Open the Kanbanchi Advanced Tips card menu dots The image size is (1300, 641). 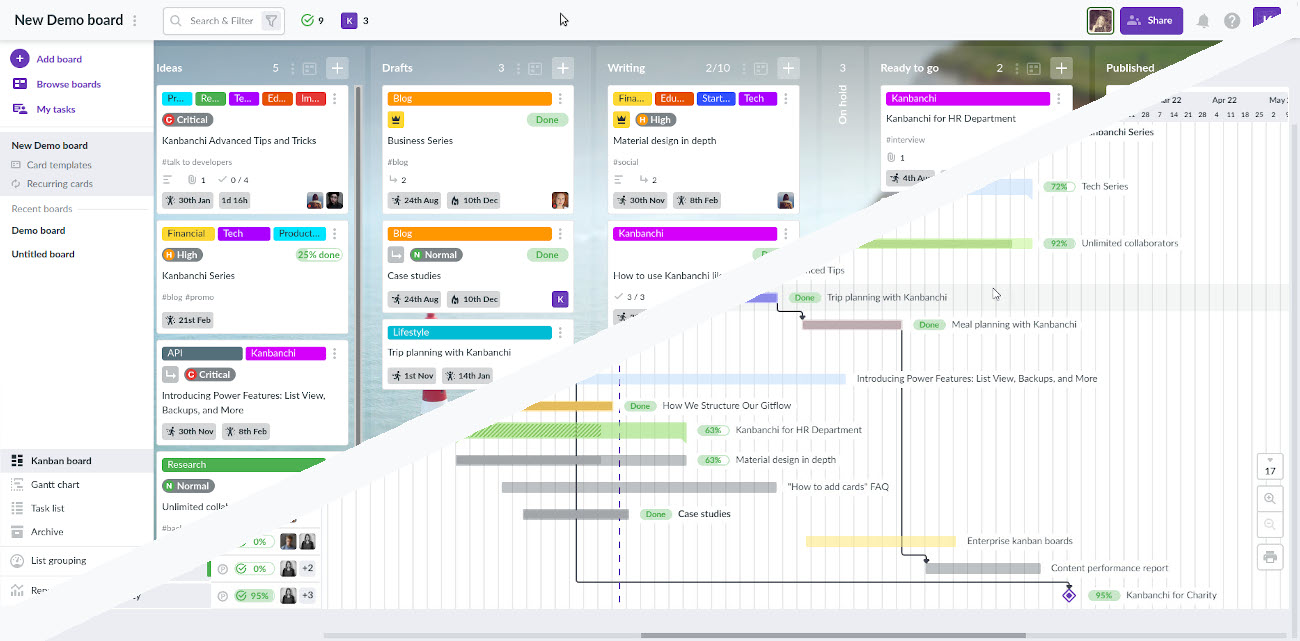point(335,99)
